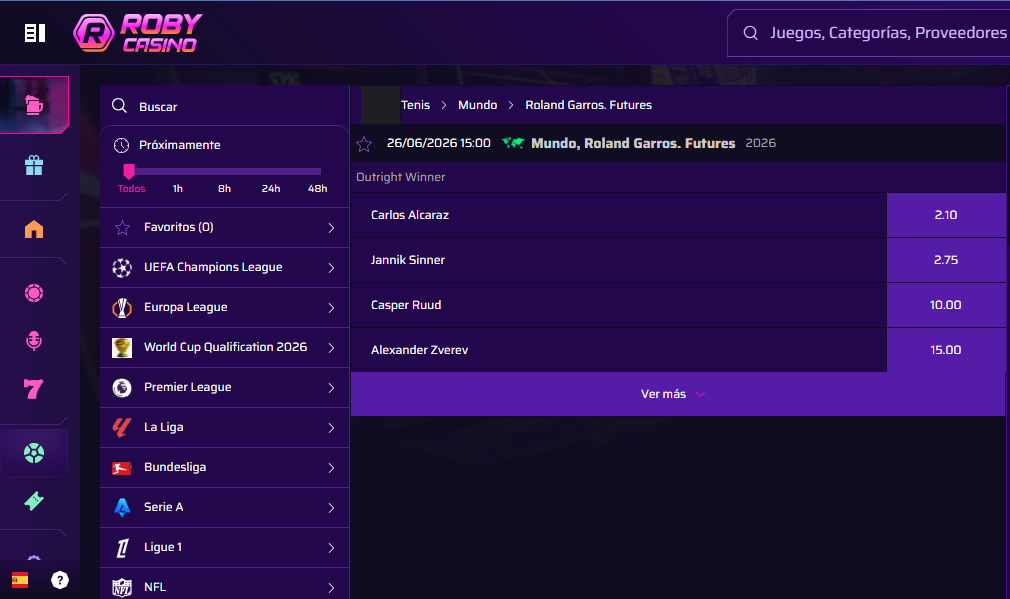Expand UEFA Champions League chevron

[331, 268]
